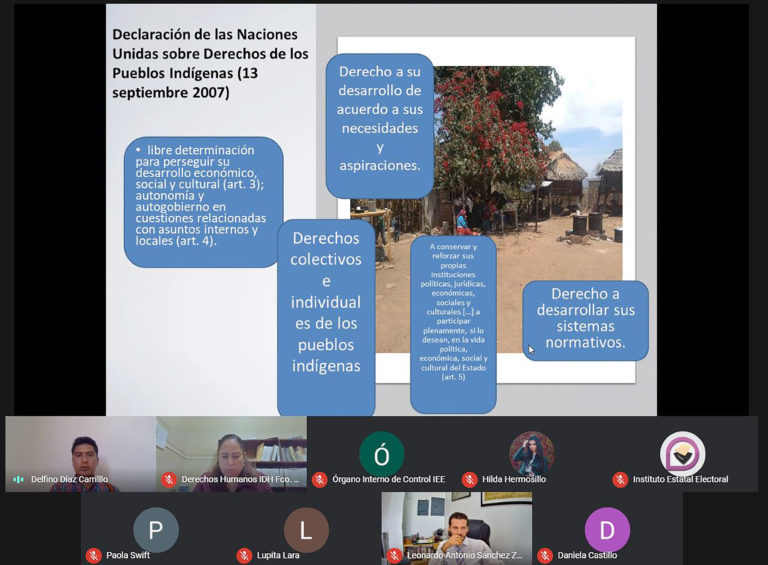
Task: Click the muted mic icon for Lupita Lara
Action: (x=244, y=555)
